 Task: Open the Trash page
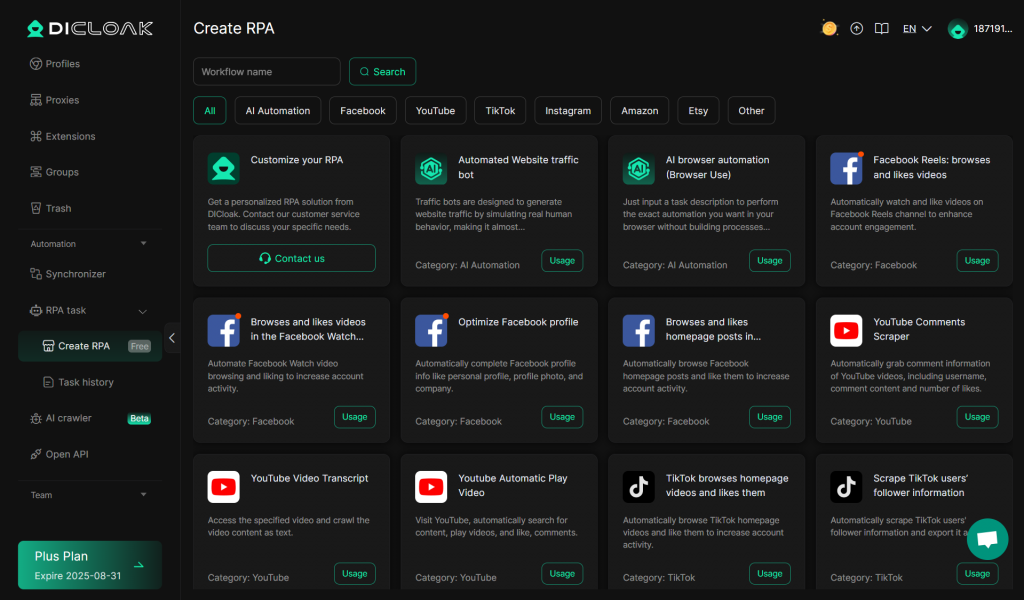pyautogui.click(x=51, y=208)
